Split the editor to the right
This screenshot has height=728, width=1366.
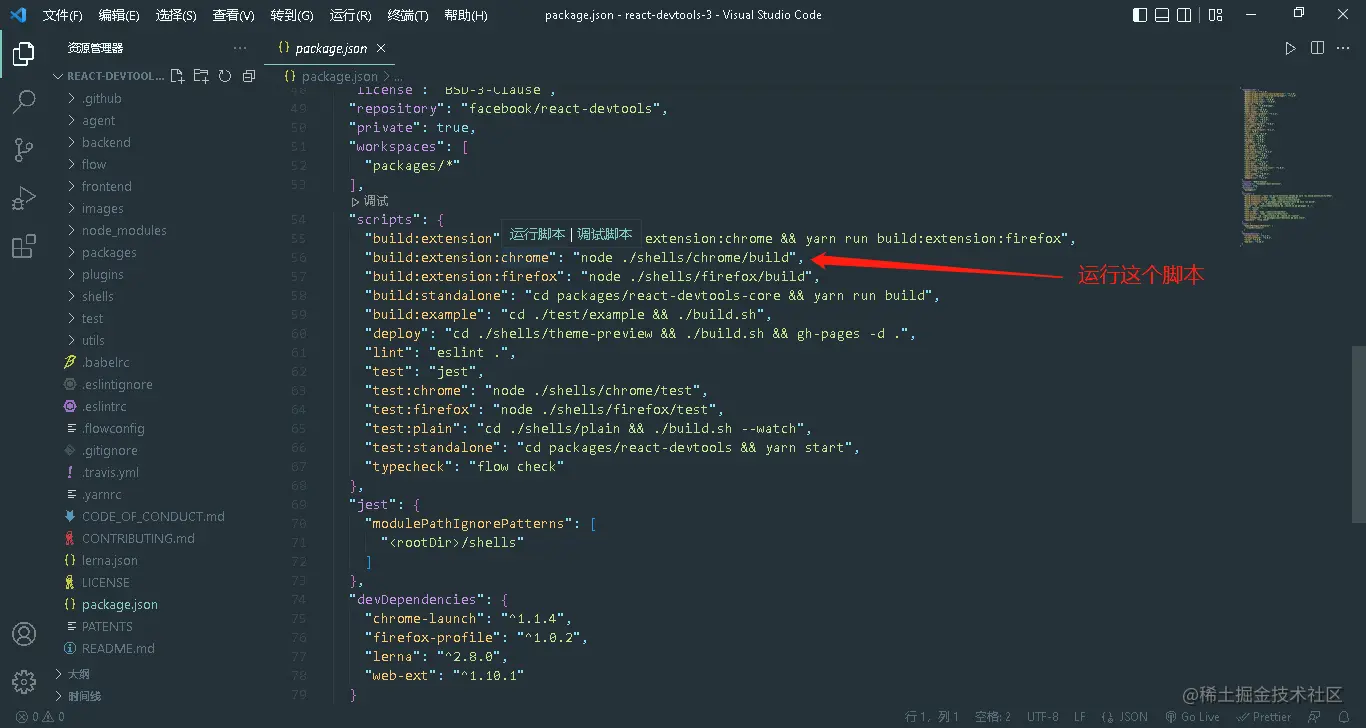point(1317,48)
